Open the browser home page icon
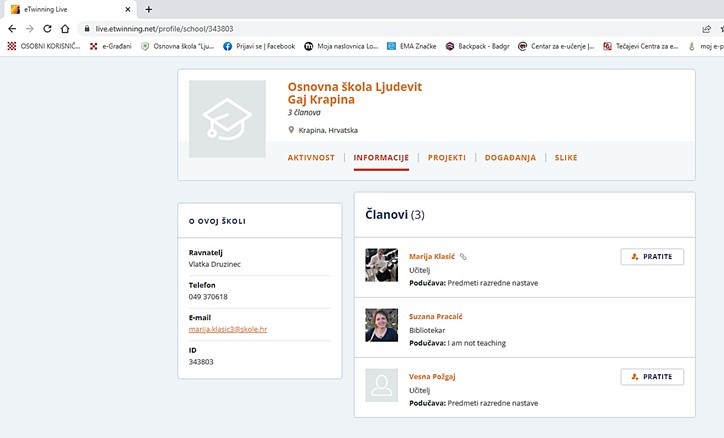Image resolution: width=724 pixels, height=438 pixels. (65, 29)
